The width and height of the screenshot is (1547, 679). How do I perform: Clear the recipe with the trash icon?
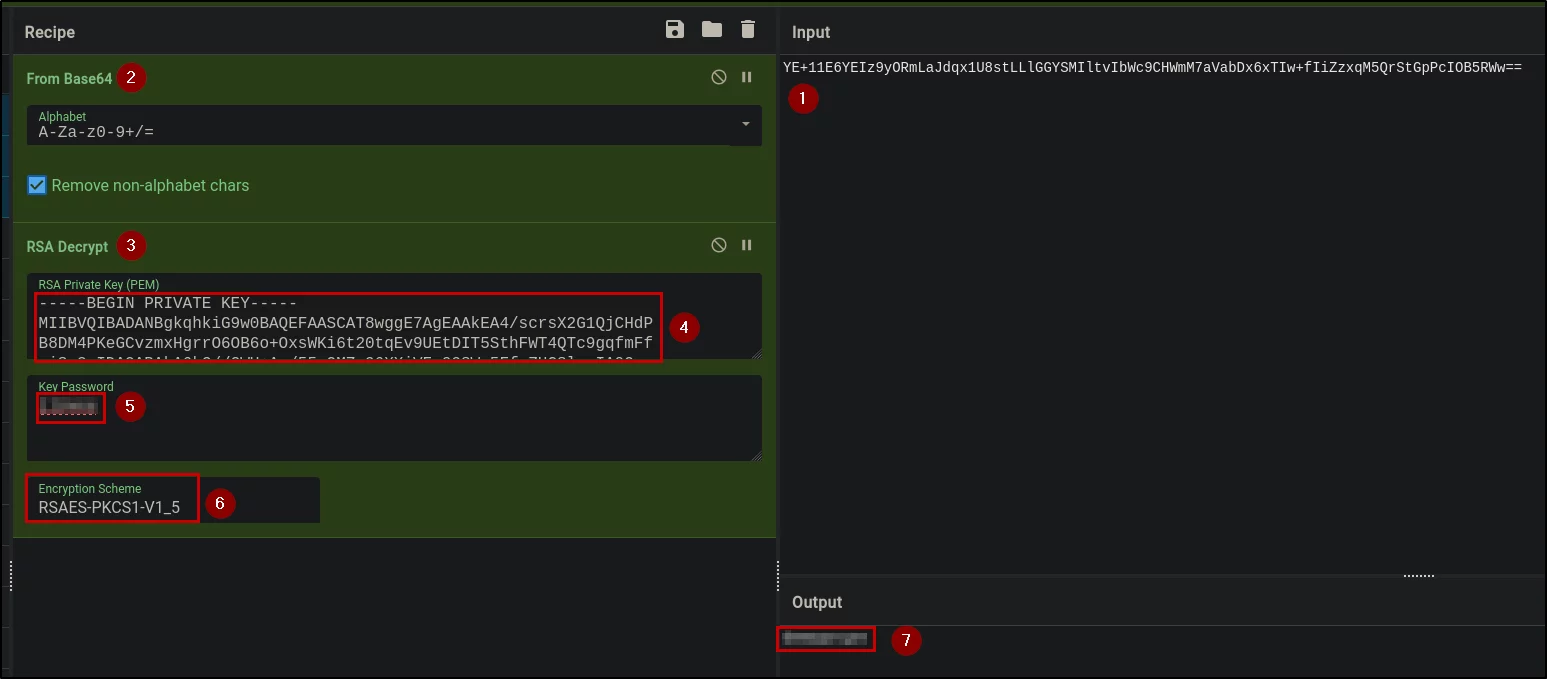748,30
